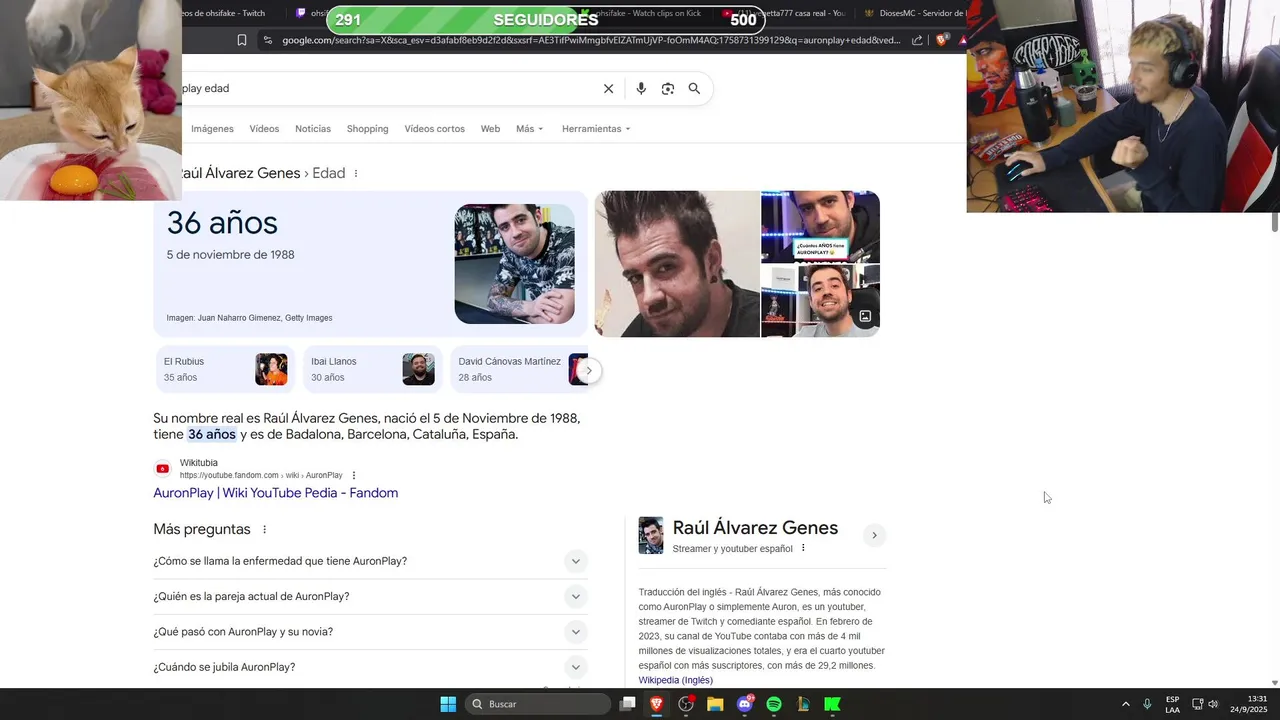1280x720 pixels.
Task: Show hidden system tray icons
Action: (x=1125, y=704)
